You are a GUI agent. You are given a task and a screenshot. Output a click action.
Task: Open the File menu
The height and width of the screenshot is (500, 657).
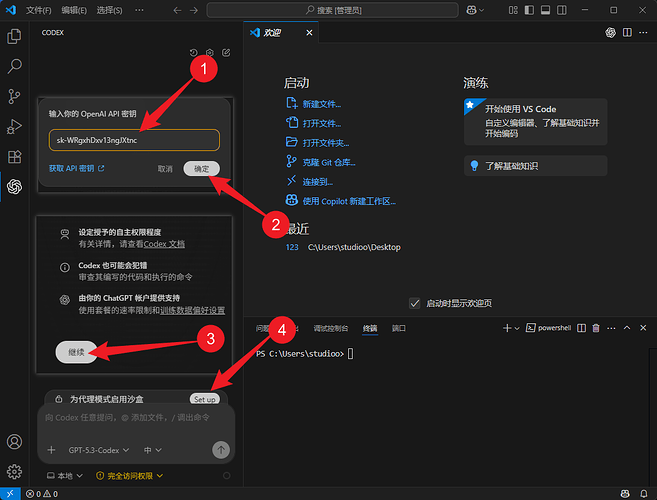(x=39, y=10)
